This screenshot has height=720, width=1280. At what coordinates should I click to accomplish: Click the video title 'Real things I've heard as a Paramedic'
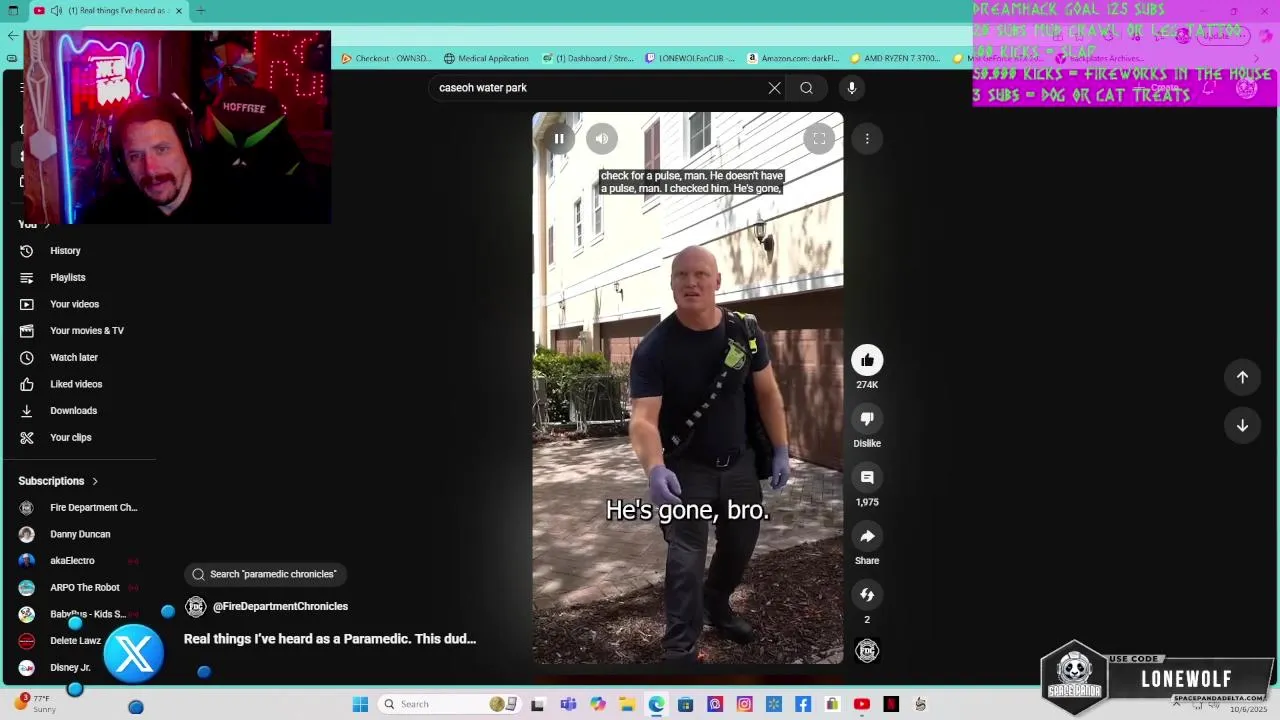330,639
